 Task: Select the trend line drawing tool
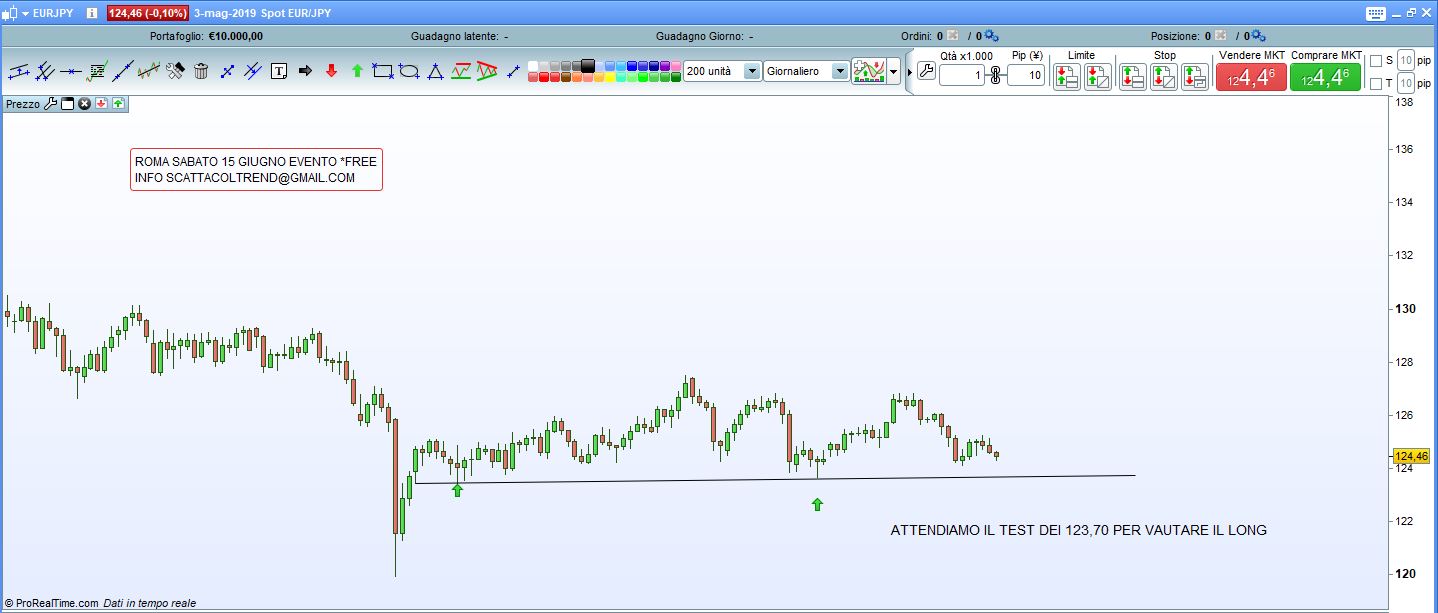tap(123, 71)
